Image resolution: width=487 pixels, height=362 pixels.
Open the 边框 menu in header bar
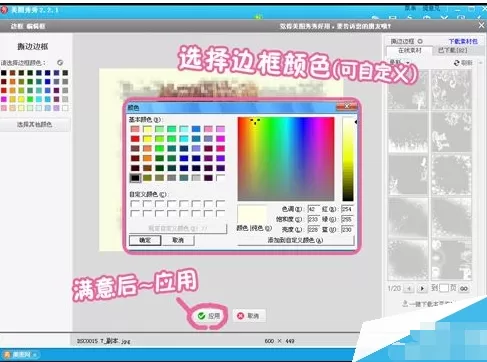click(x=17, y=26)
